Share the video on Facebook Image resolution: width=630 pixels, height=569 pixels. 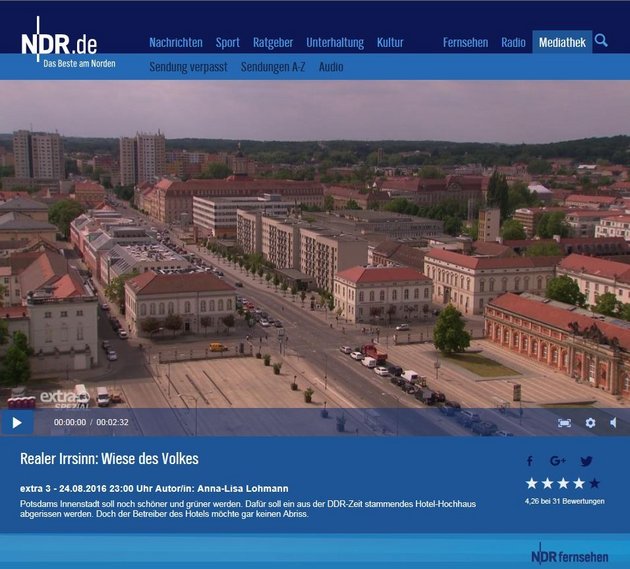[x=530, y=461]
